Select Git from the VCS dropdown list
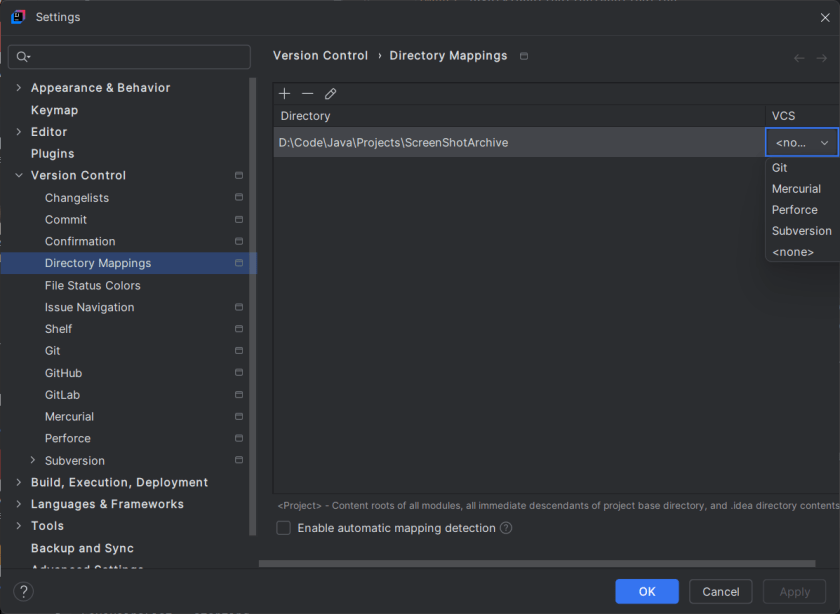 pos(780,168)
